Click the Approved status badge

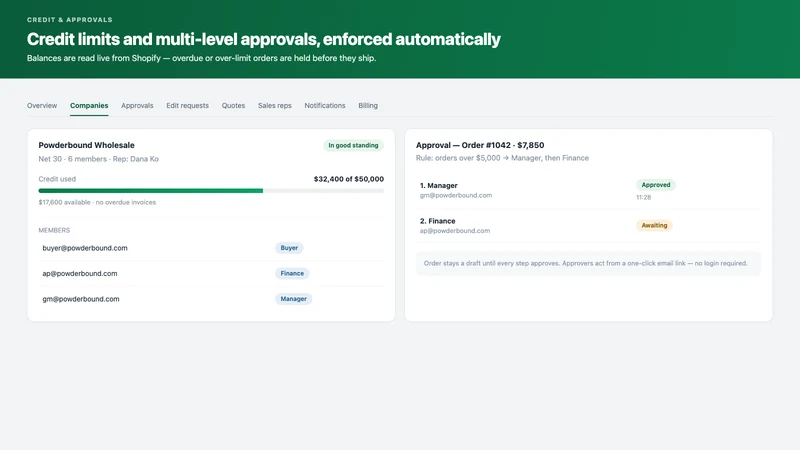tap(656, 185)
